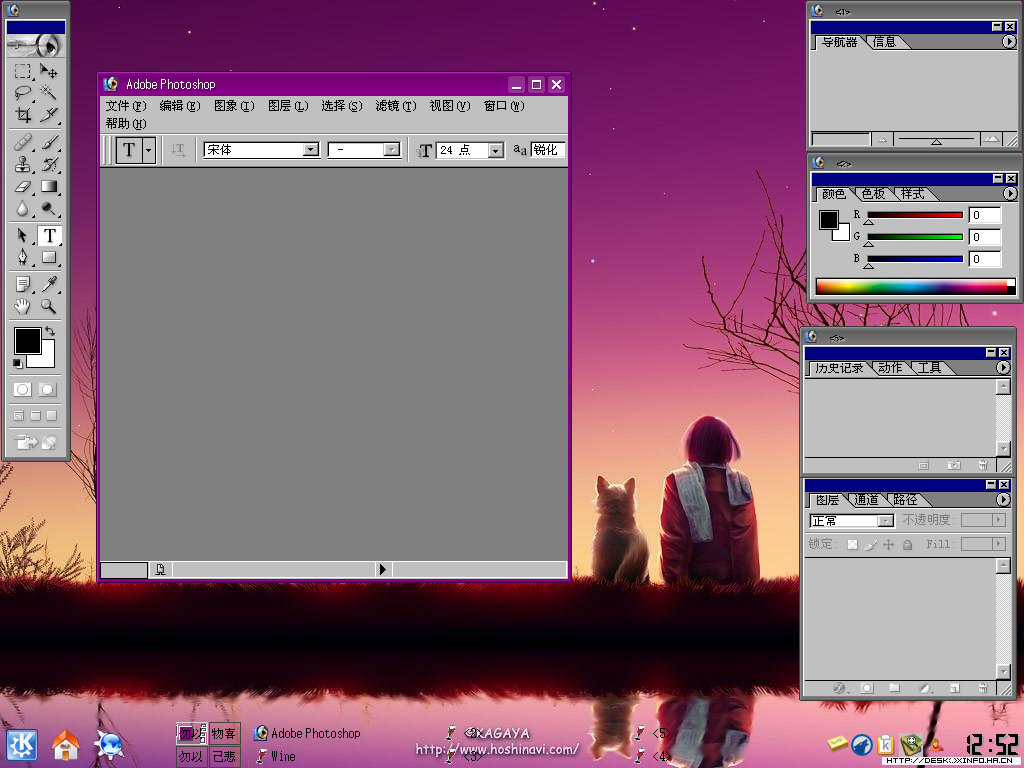Change text orientation in options bar
Viewport: 1024px width, 768px height.
[x=178, y=150]
